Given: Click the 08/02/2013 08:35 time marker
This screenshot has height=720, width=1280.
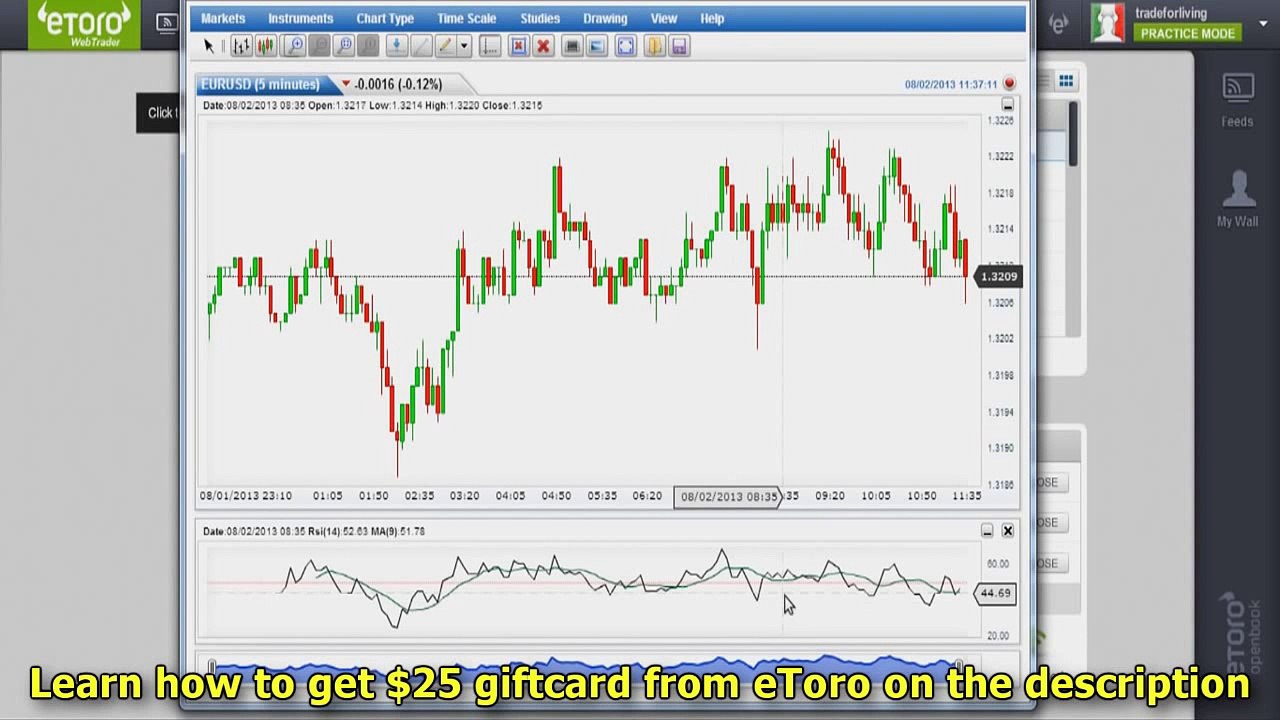Looking at the screenshot, I should click(x=727, y=496).
